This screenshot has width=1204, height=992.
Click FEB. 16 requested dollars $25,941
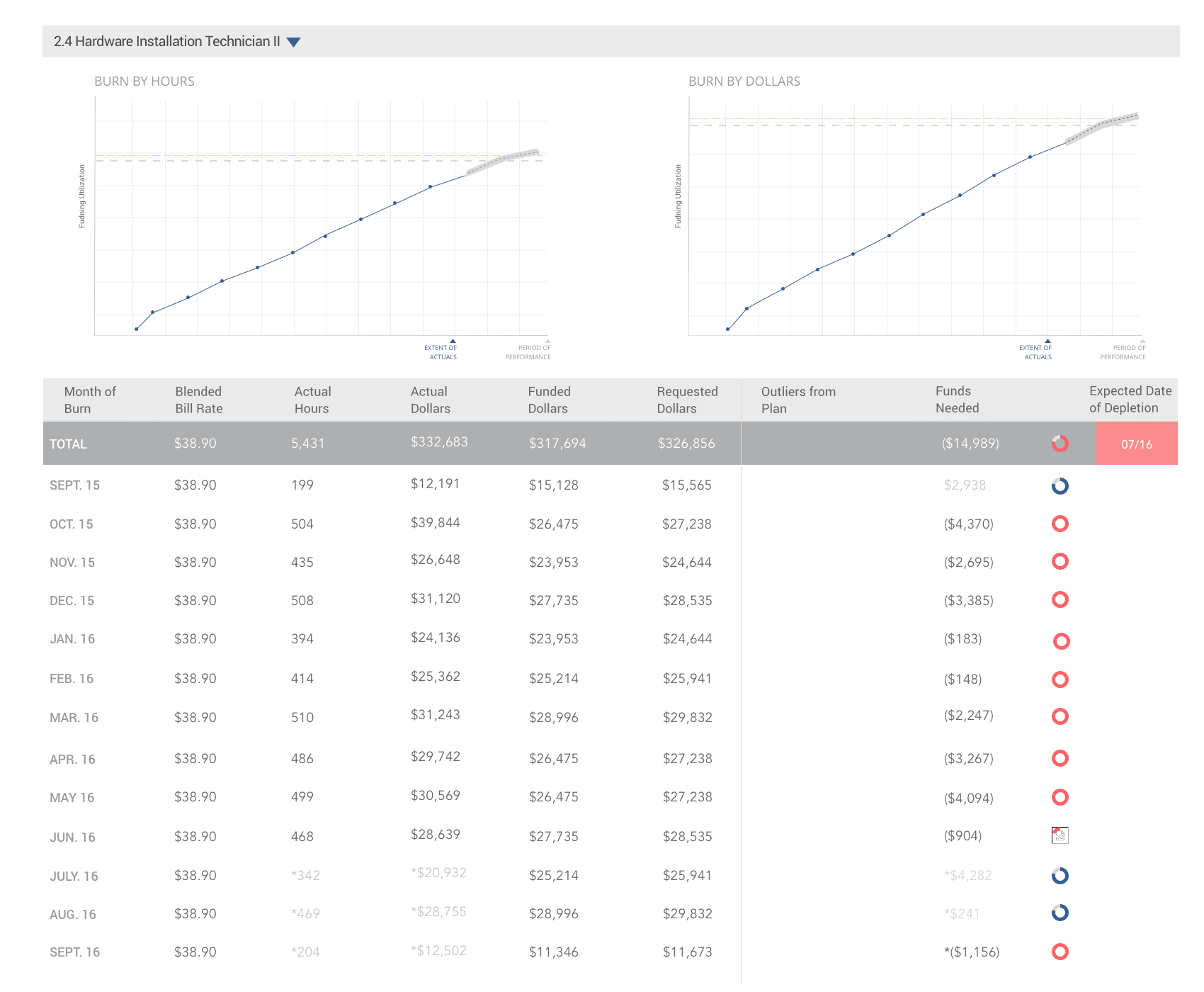[x=687, y=679]
